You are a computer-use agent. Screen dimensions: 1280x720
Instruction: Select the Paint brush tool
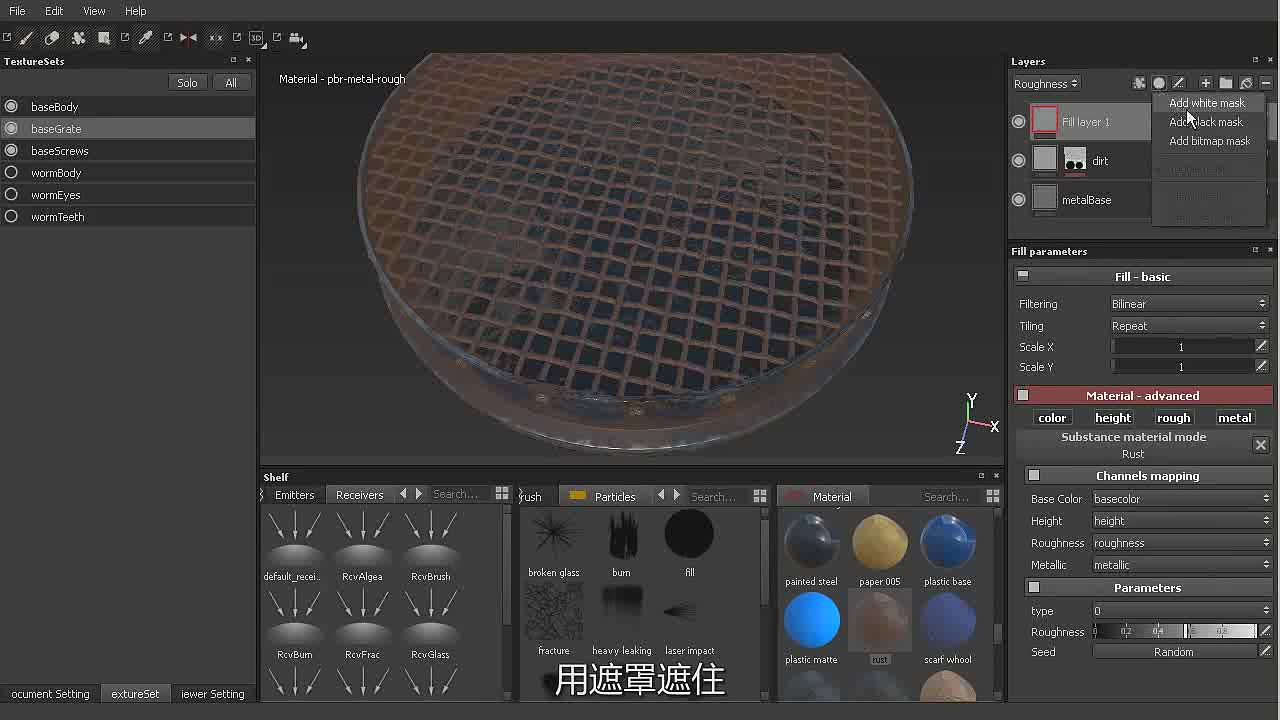pyautogui.click(x=26, y=38)
